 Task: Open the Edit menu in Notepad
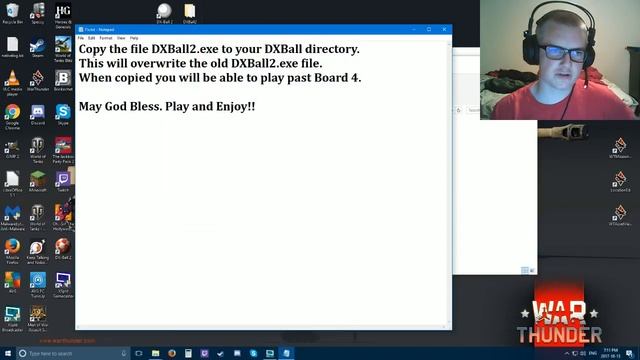pos(91,38)
